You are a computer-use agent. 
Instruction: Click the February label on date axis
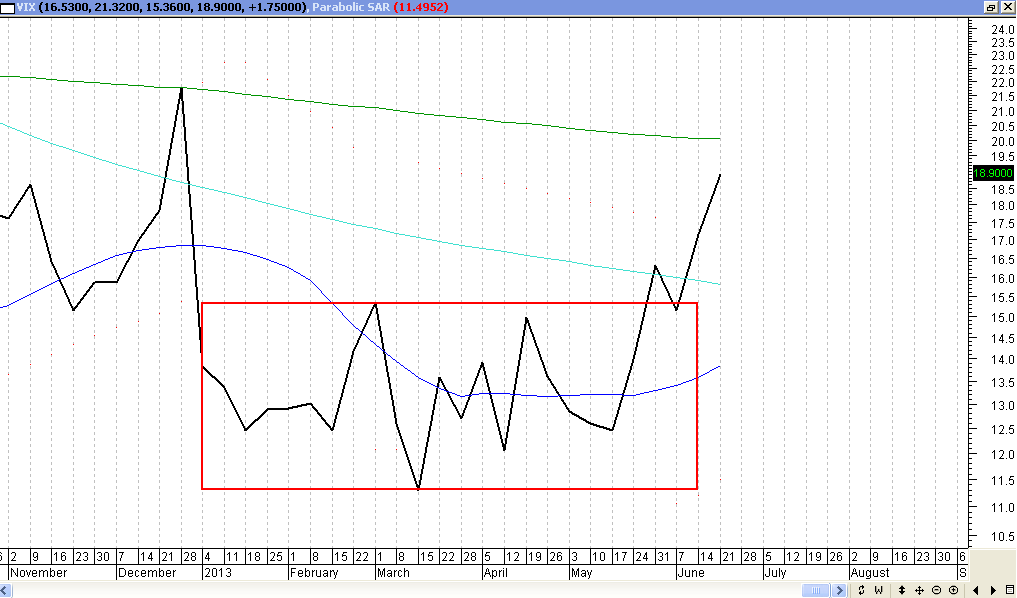[314, 573]
